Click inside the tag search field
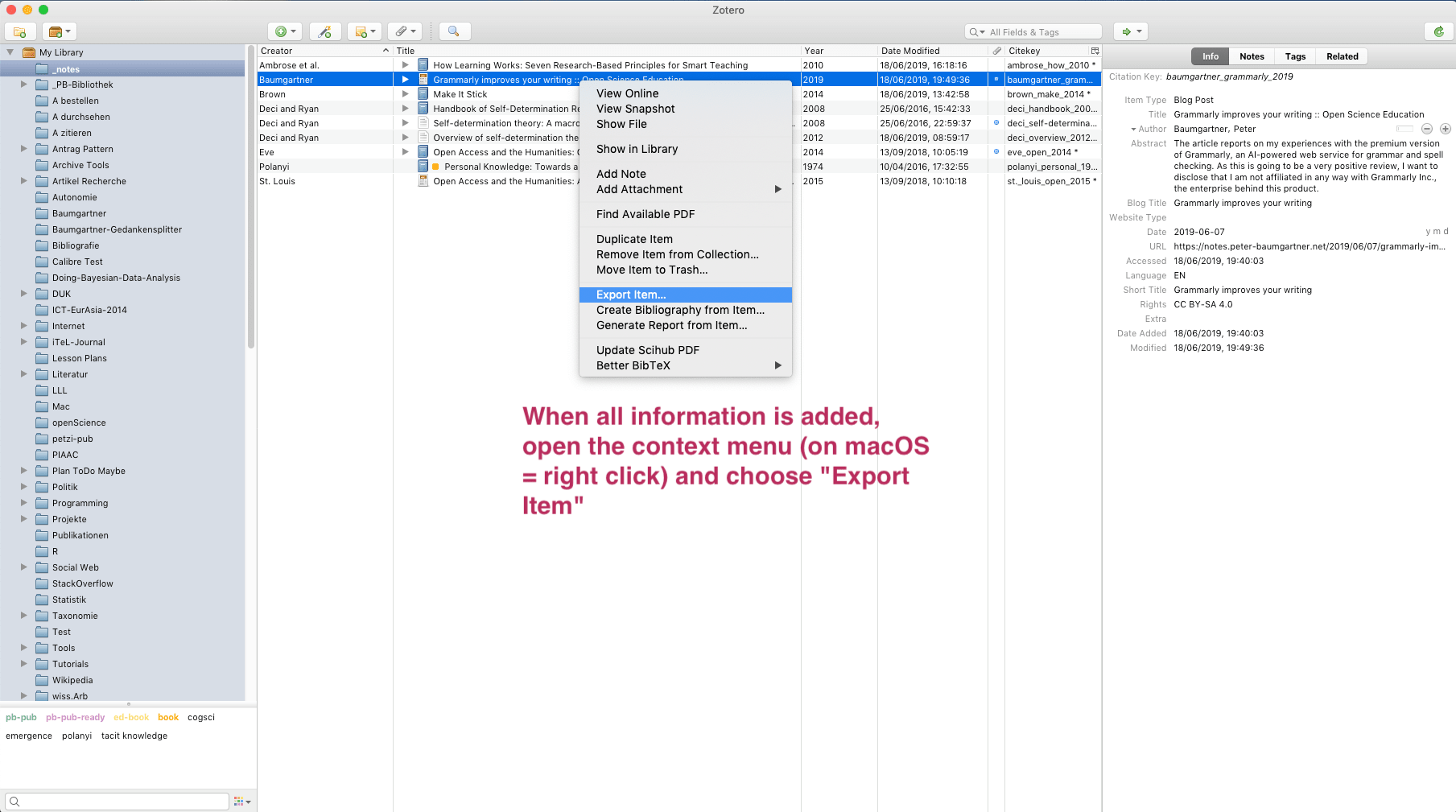The width and height of the screenshot is (1456, 812). pos(117,801)
